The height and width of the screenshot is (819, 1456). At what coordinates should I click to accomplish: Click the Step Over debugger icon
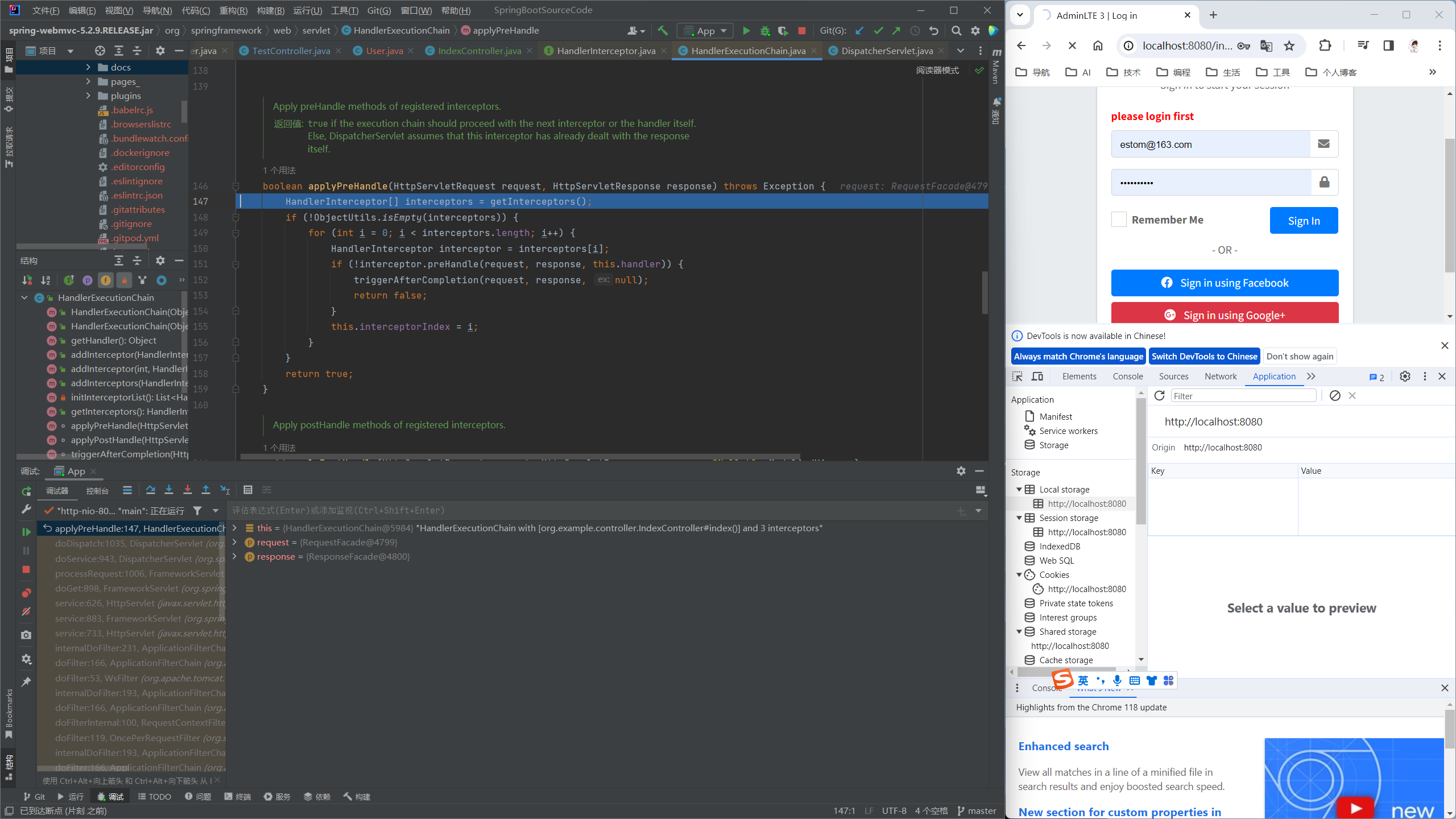(150, 490)
